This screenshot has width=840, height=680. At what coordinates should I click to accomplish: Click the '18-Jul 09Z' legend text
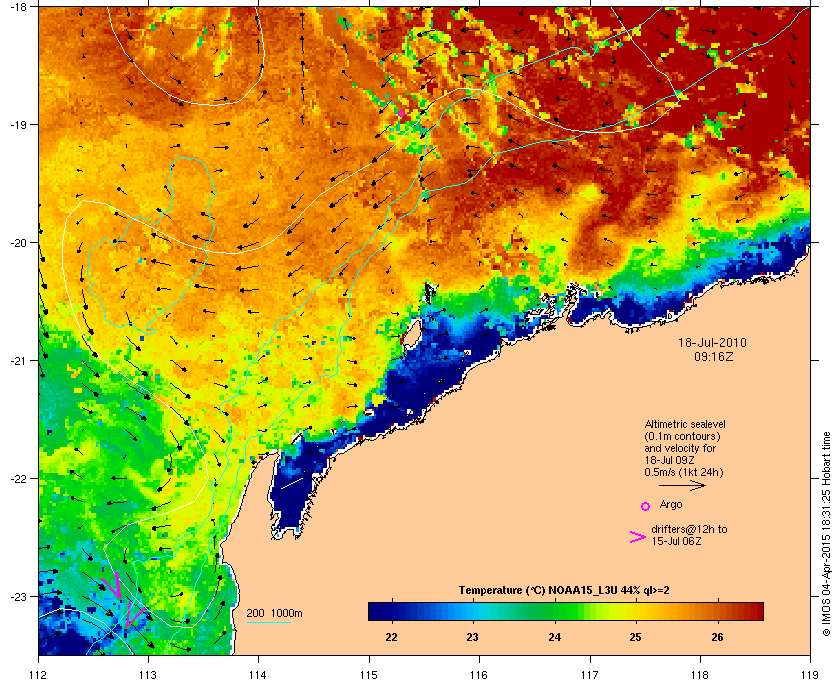pos(668,460)
